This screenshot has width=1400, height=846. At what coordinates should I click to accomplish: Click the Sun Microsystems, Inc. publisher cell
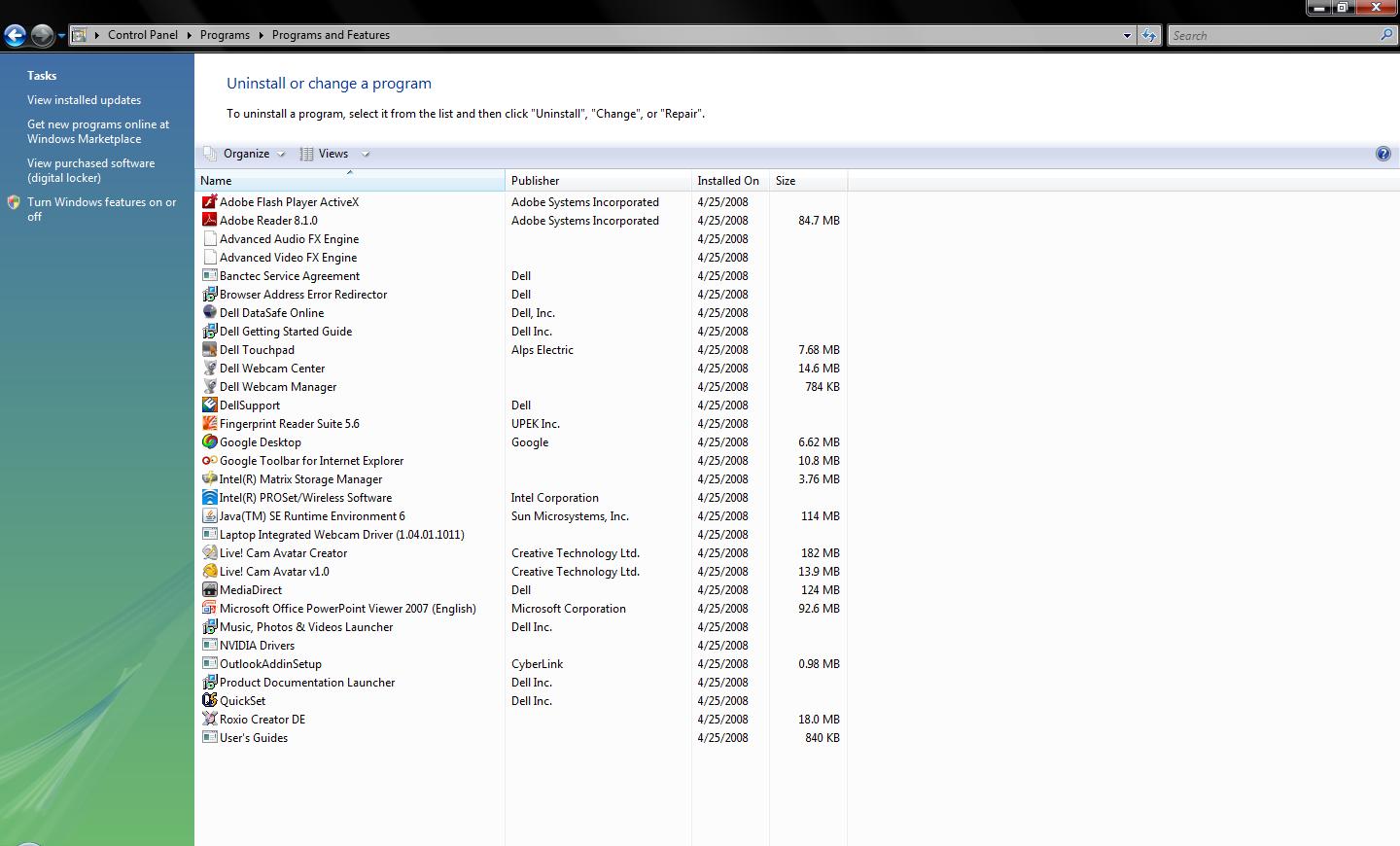point(570,515)
